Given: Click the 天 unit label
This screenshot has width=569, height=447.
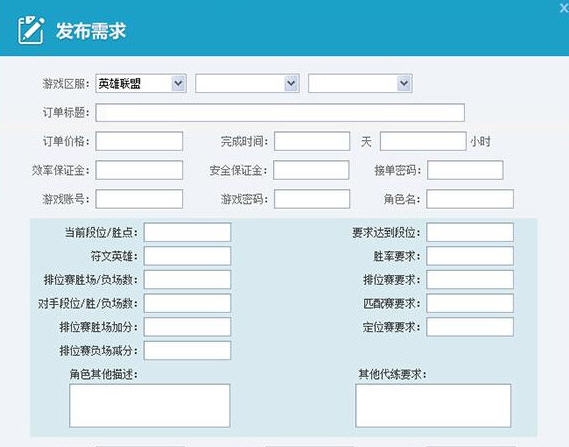Looking at the screenshot, I should click(x=366, y=142).
